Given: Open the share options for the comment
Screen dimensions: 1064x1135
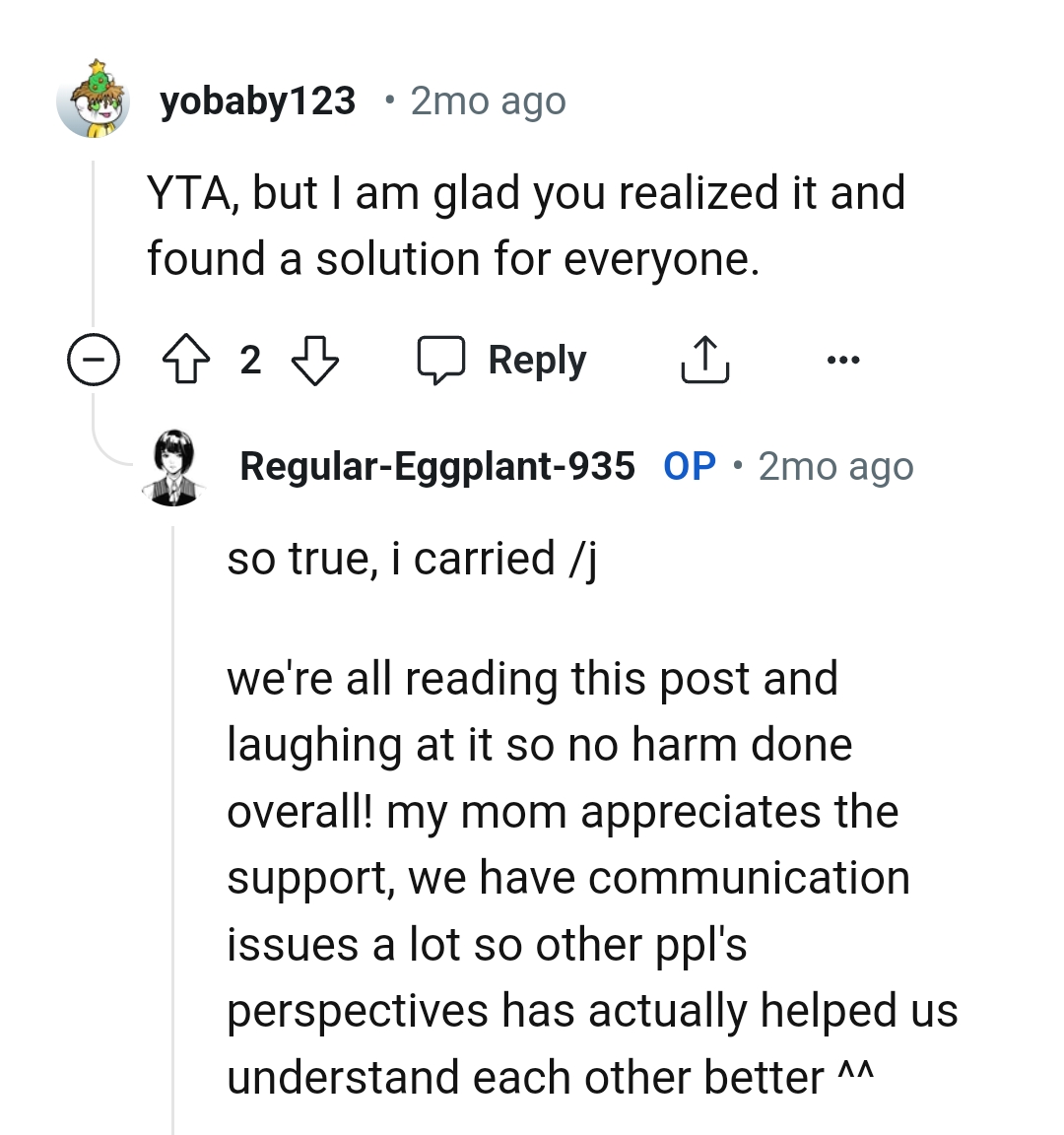Looking at the screenshot, I should 704,359.
